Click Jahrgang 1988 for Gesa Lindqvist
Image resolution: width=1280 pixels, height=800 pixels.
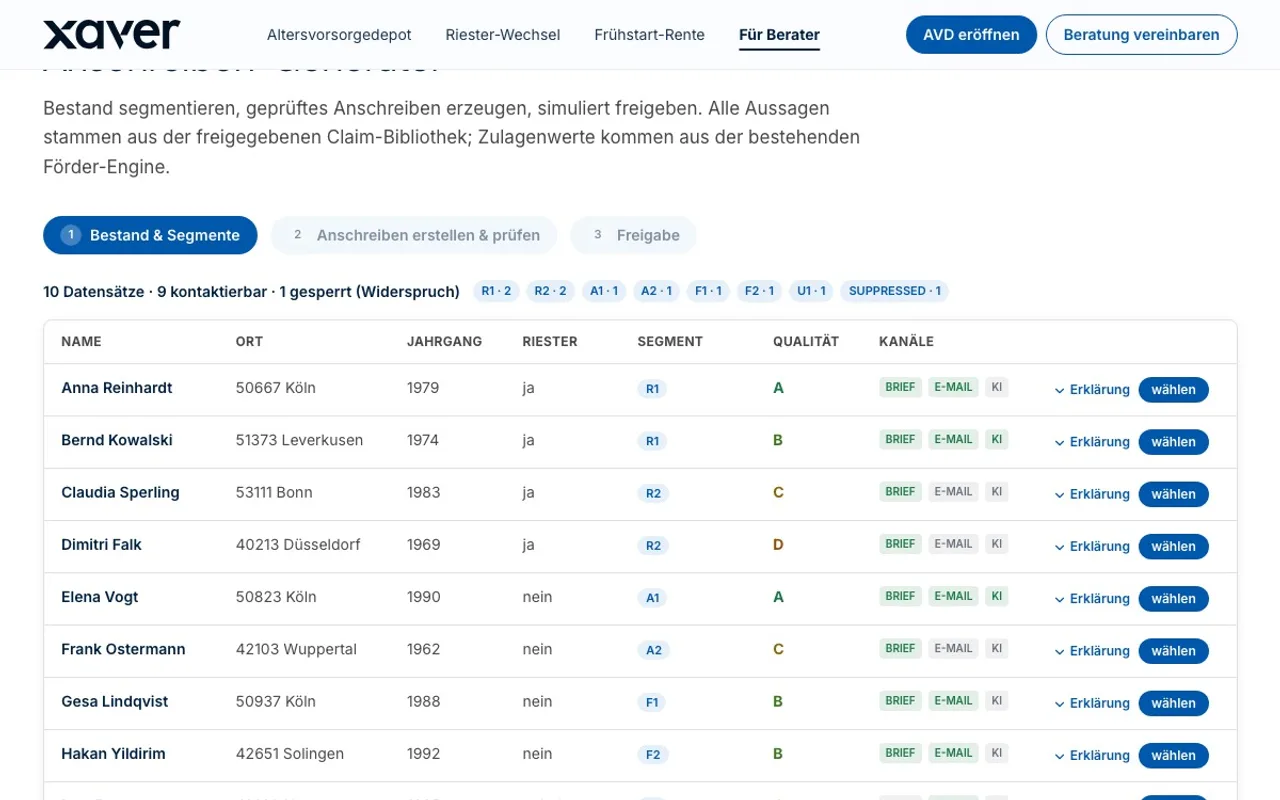(x=423, y=701)
